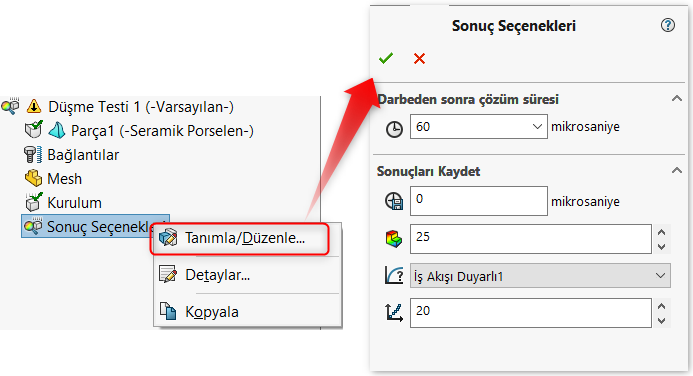The height and width of the screenshot is (376, 693).
Task: Click the colored plot count icon
Action: [394, 239]
